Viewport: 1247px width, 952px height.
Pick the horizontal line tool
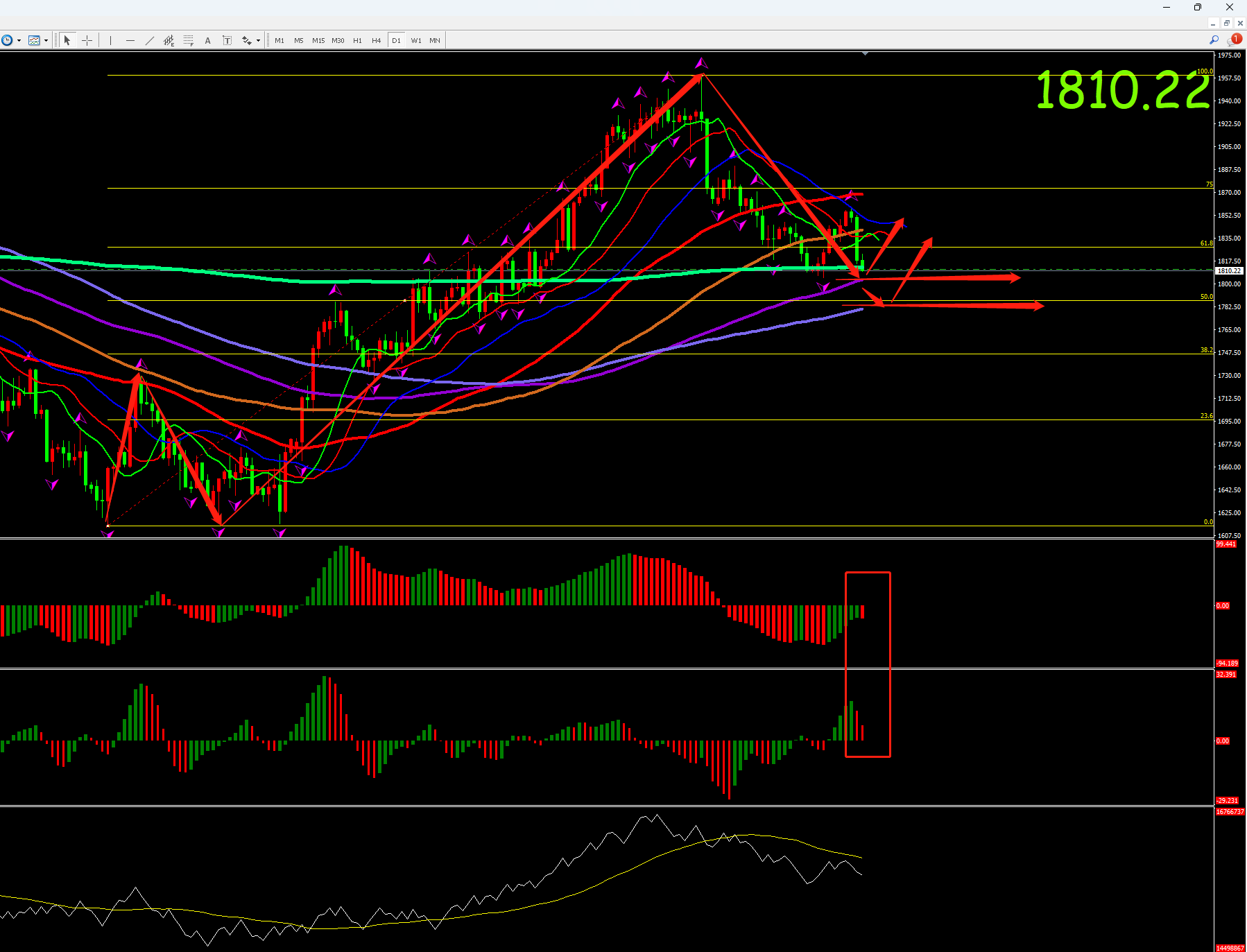[x=130, y=40]
